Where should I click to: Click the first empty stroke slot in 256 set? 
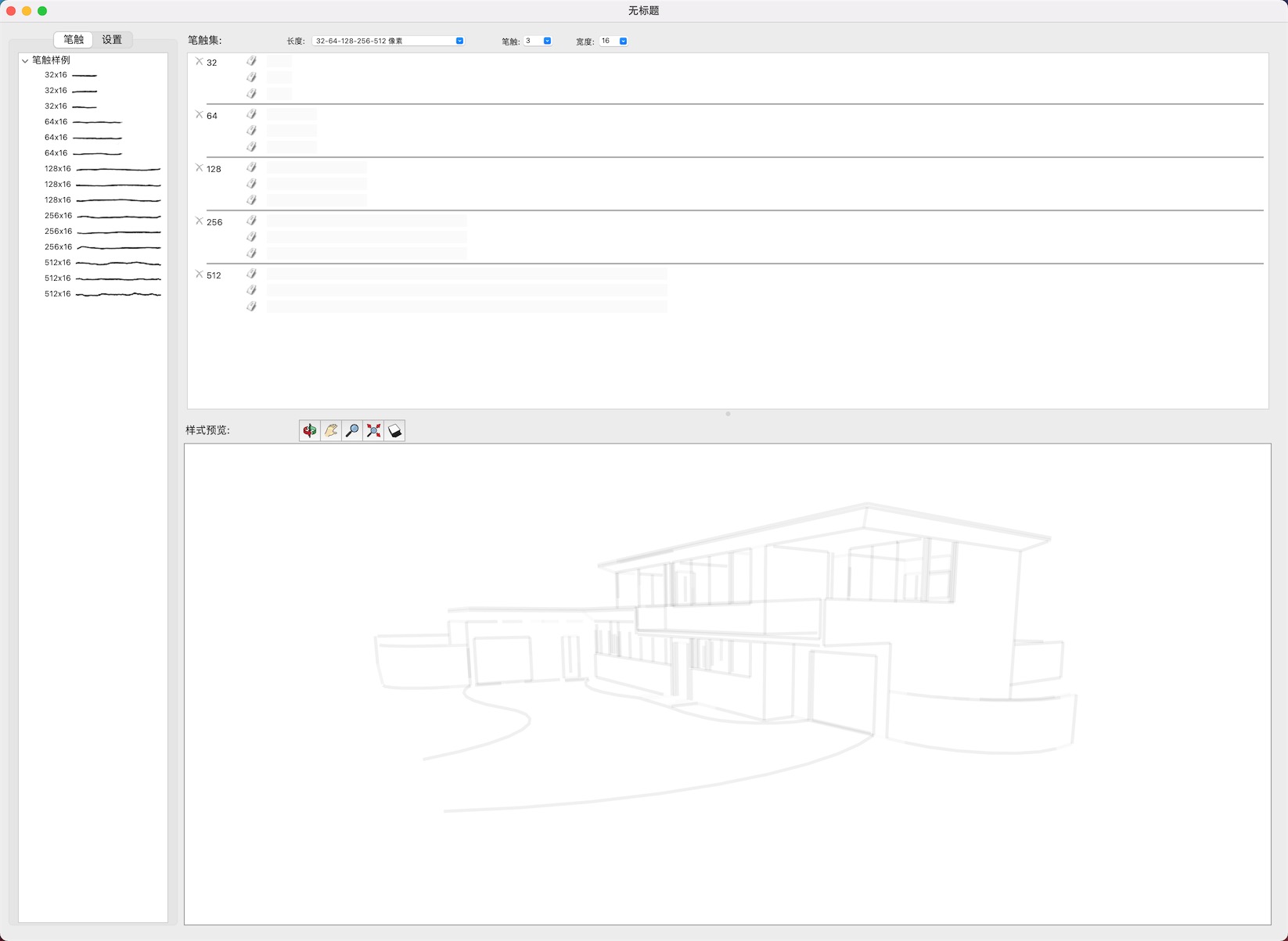367,220
